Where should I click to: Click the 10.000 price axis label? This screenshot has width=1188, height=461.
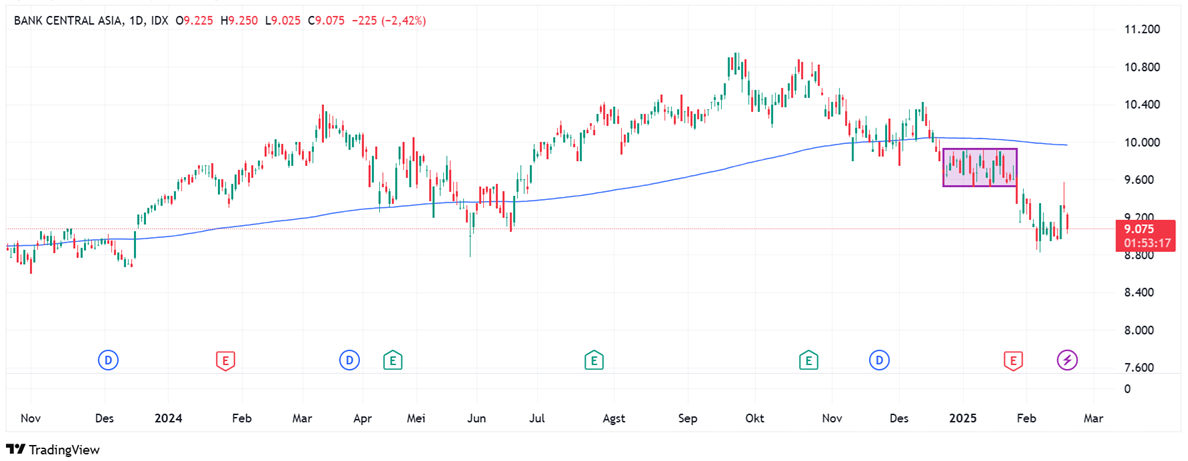(x=1143, y=143)
